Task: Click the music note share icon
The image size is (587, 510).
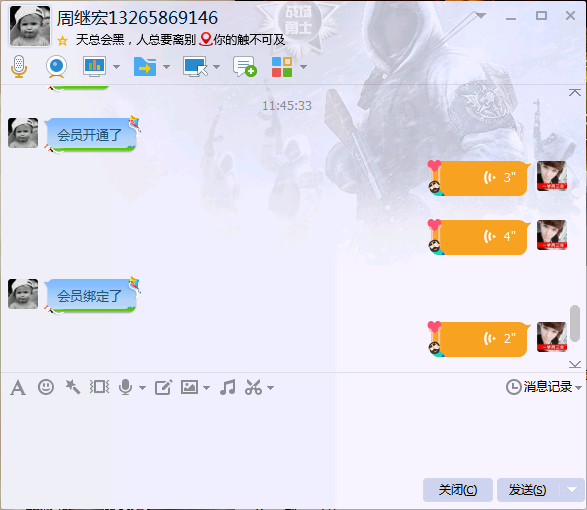Action: pos(228,387)
